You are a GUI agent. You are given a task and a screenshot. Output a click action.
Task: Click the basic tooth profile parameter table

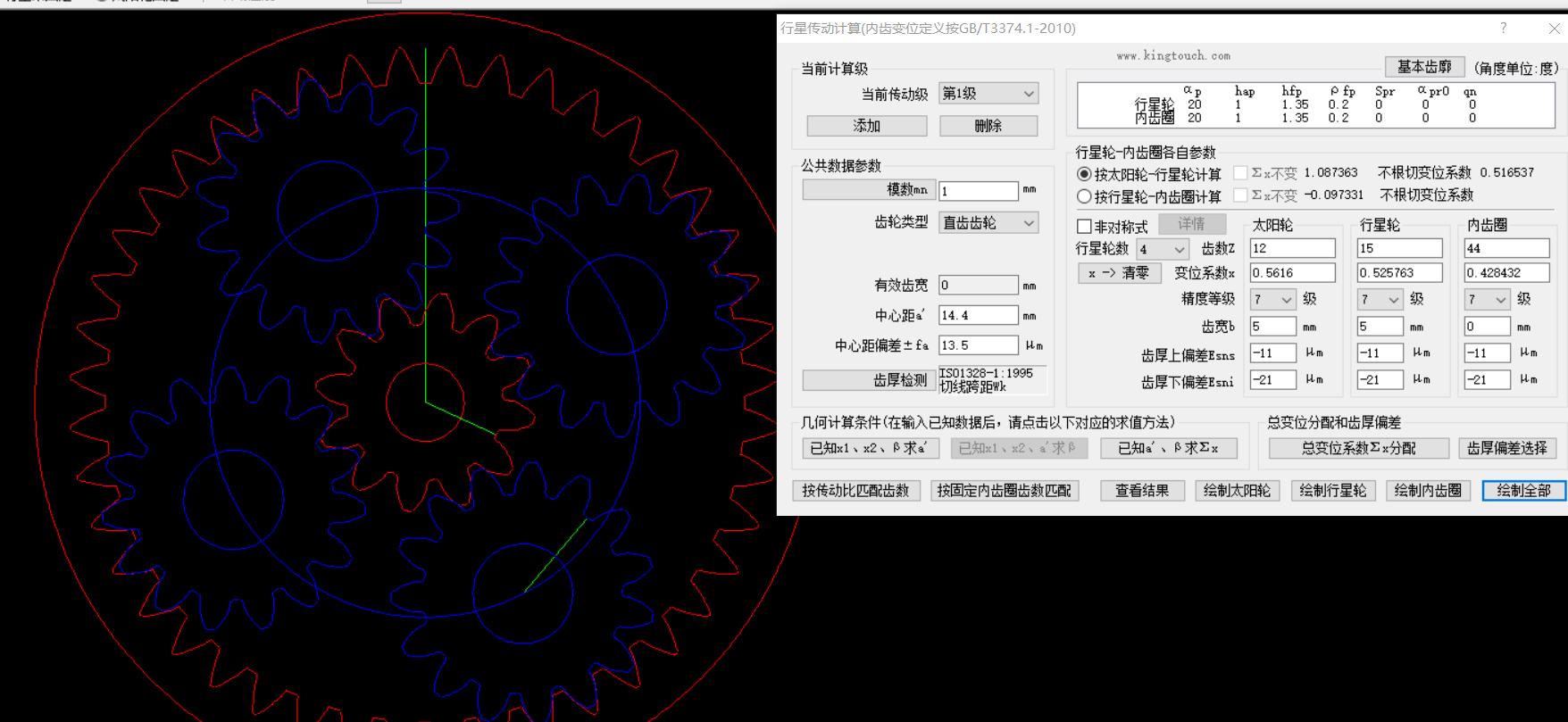[1316, 104]
